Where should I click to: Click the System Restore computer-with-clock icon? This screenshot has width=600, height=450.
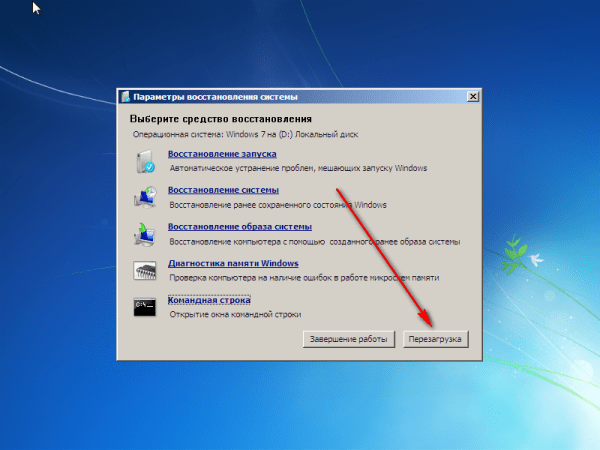point(145,197)
